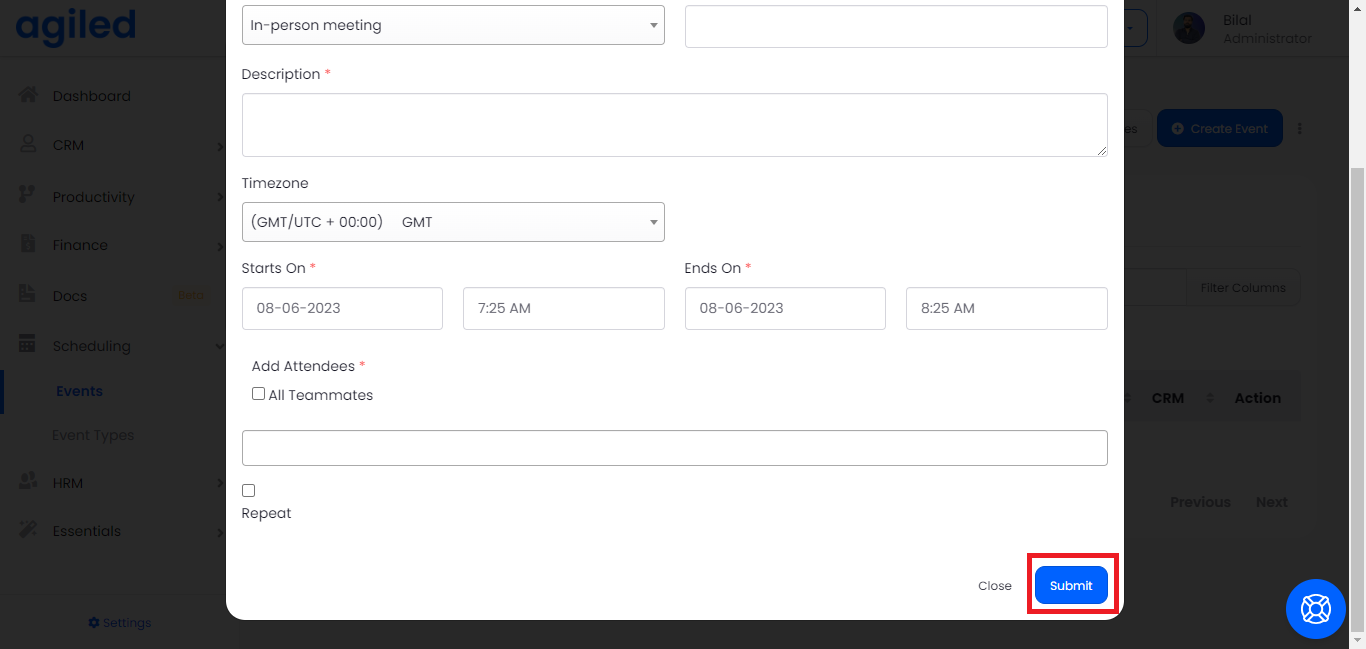The image size is (1366, 649).
Task: Click the Finance document icon
Action: [28, 244]
